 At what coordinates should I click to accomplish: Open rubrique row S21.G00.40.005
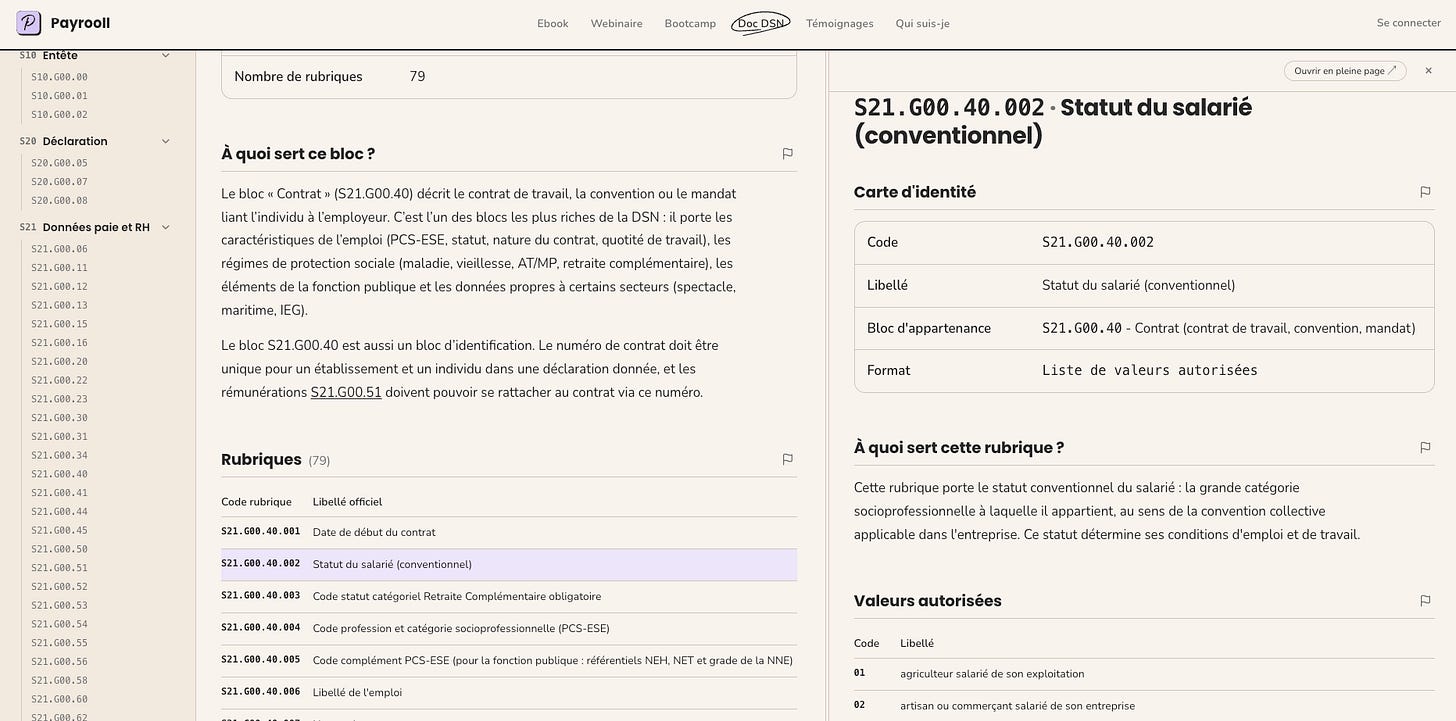pos(509,661)
